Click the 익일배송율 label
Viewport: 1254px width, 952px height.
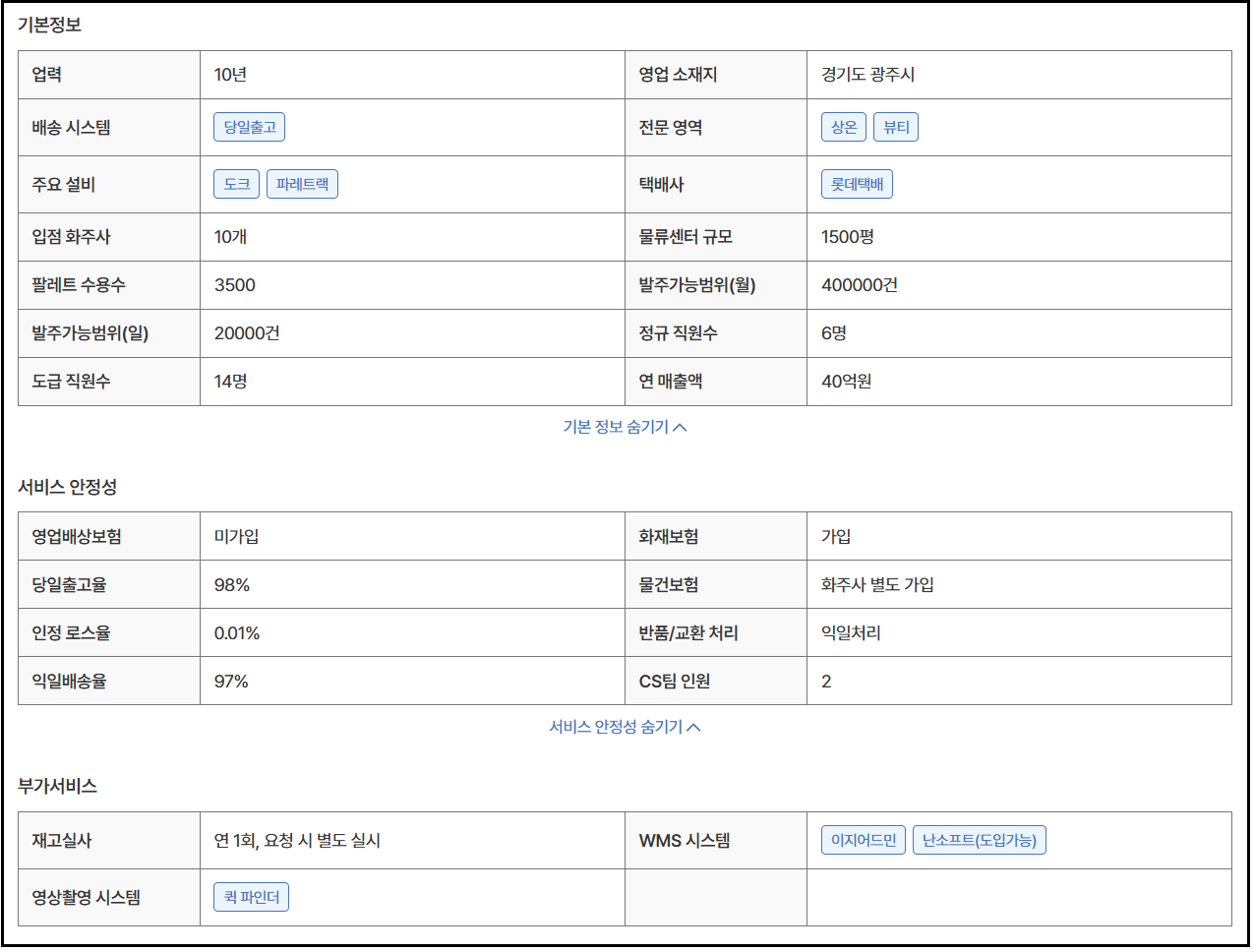coord(69,682)
